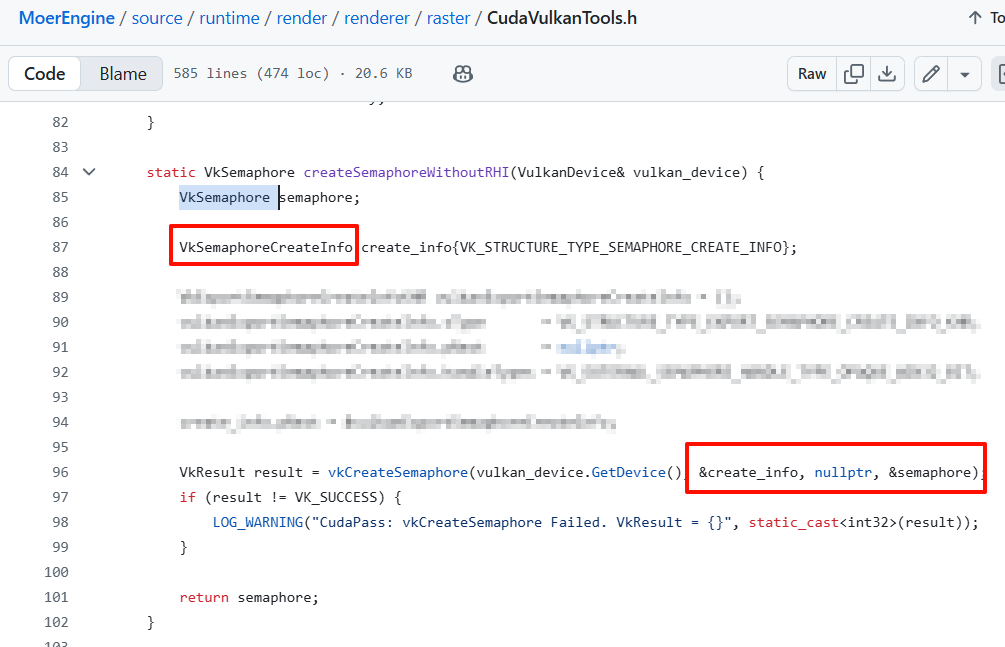The image size is (1005, 647).
Task: Open the raster folder breadcrumb
Action: 449,18
